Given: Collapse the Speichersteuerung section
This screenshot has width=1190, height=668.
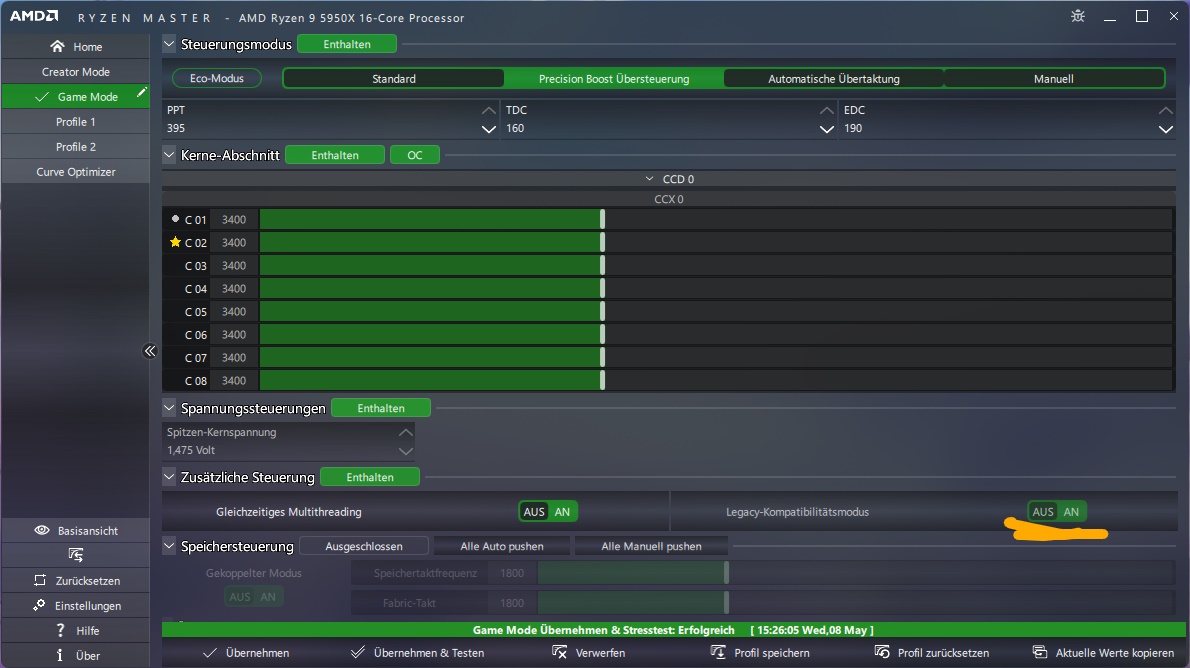Looking at the screenshot, I should [169, 546].
